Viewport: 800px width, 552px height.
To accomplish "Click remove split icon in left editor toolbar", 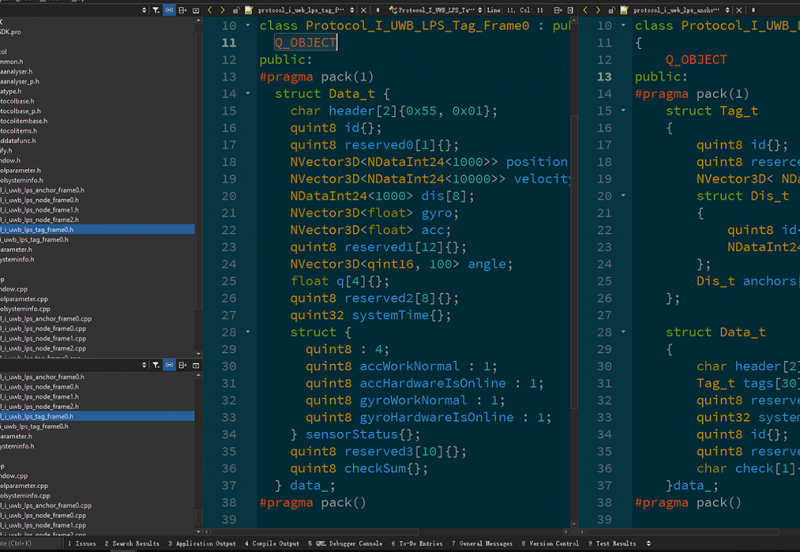I will click(x=570, y=10).
